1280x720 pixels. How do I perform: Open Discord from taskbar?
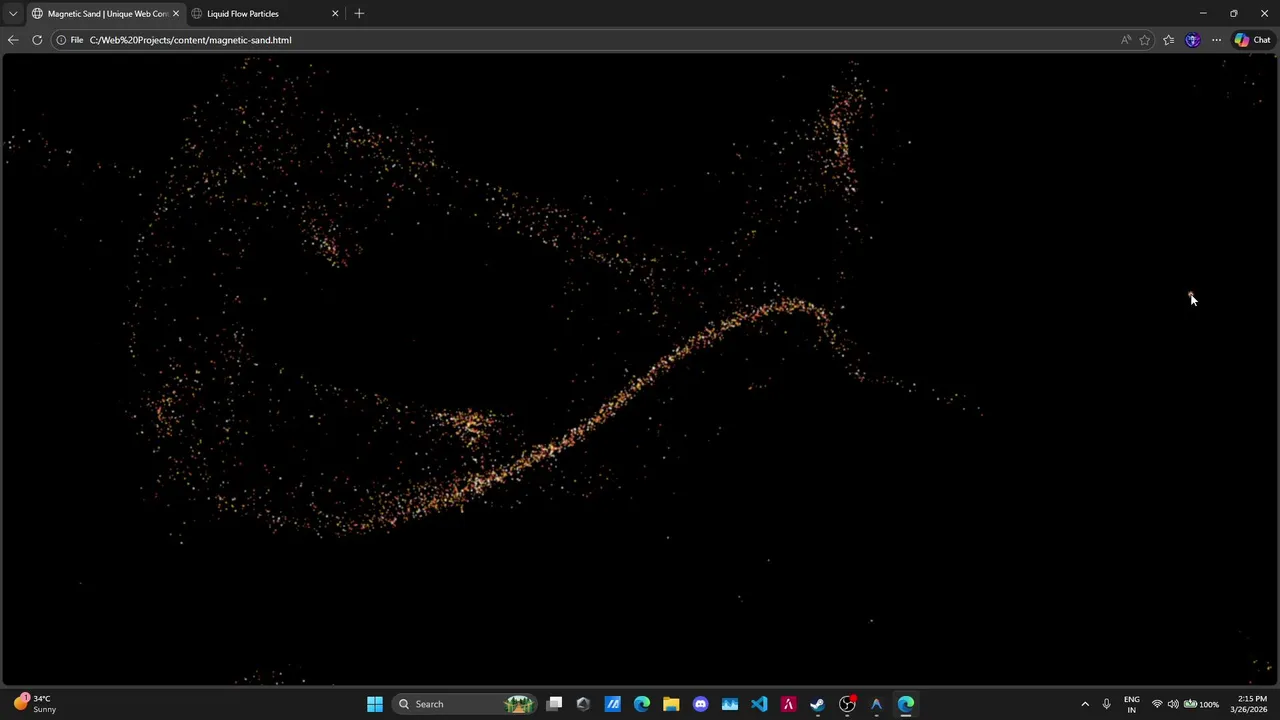pos(700,704)
